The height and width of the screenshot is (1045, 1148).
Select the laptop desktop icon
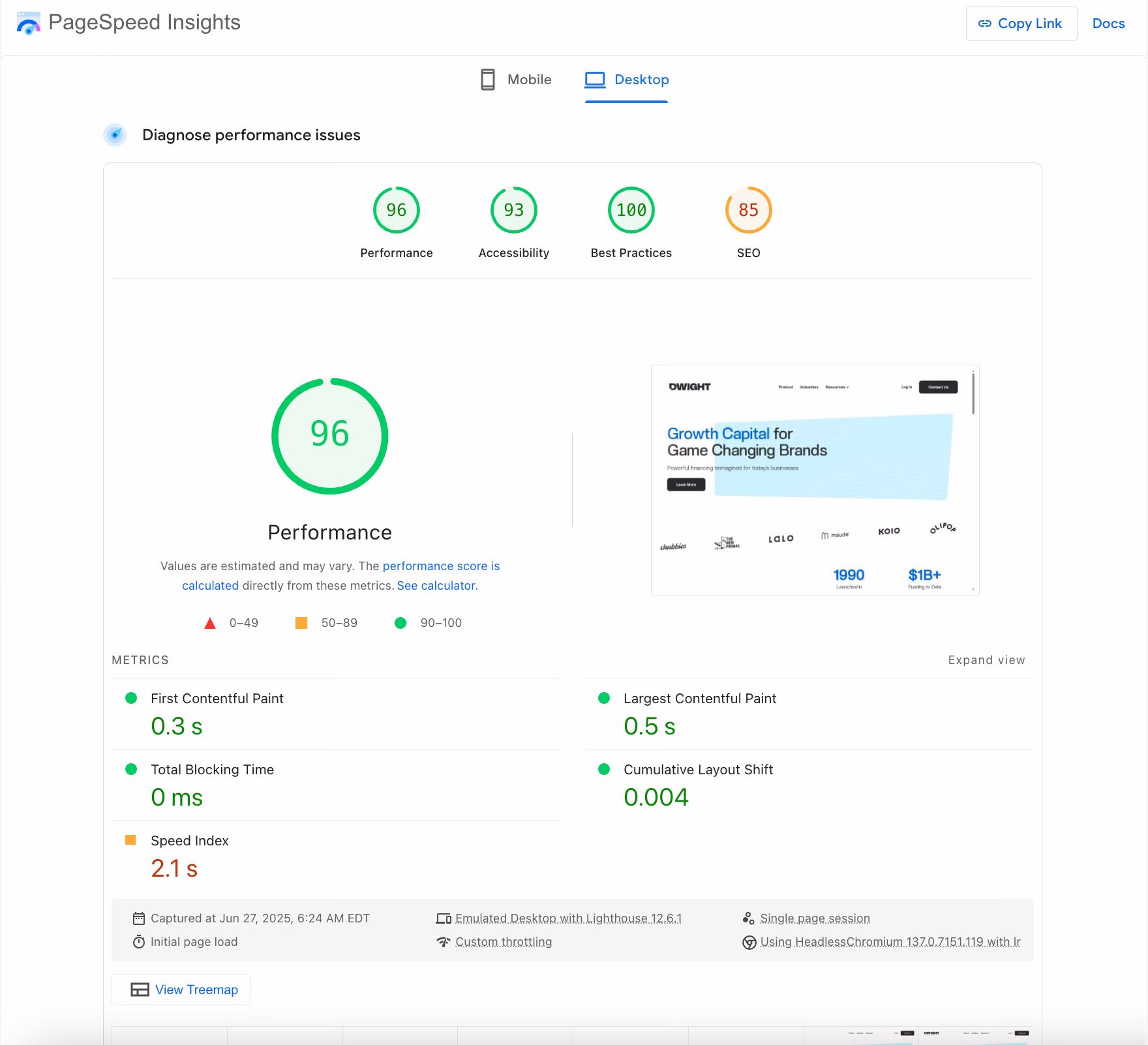tap(595, 80)
